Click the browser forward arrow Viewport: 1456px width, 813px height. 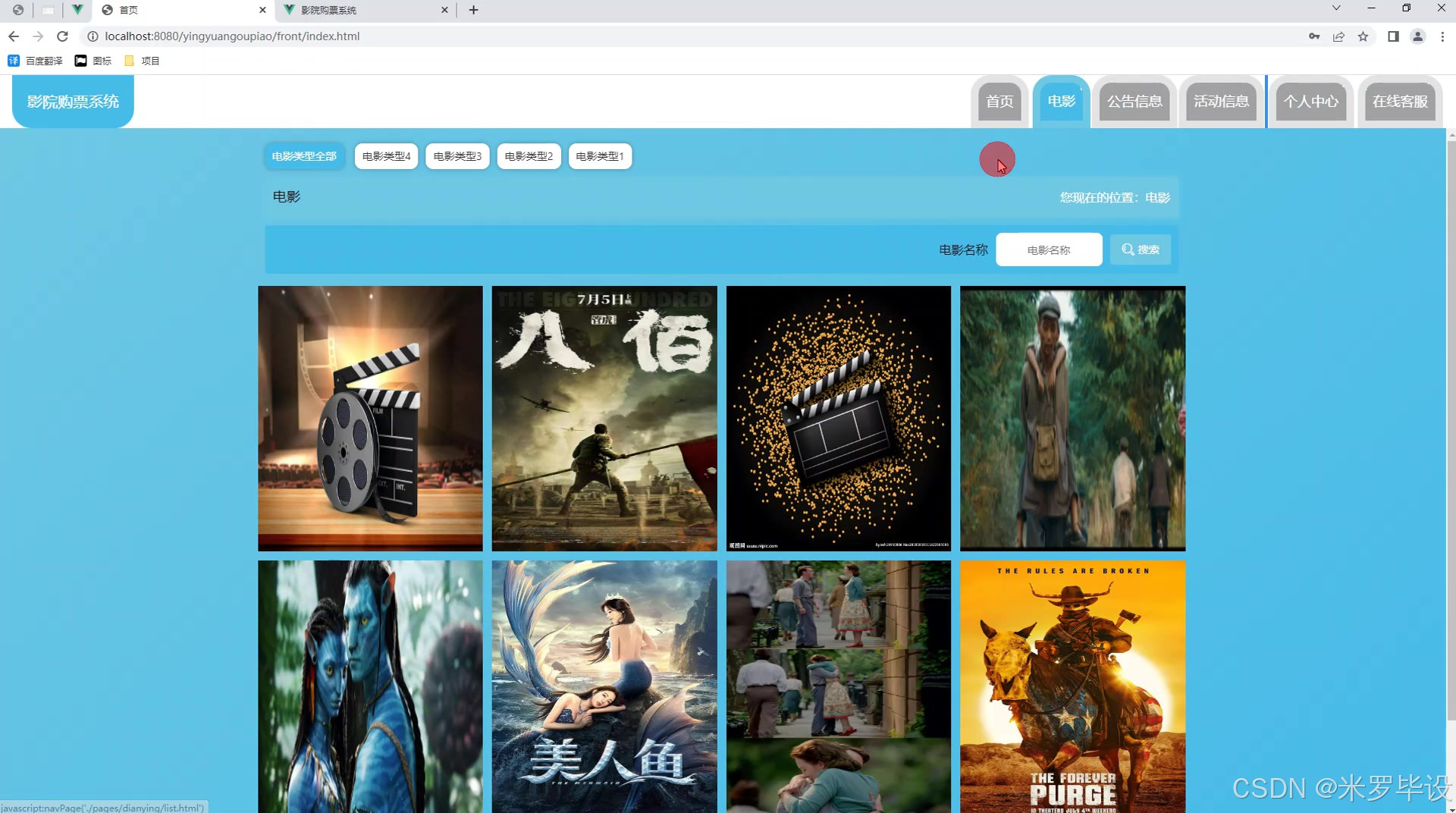[38, 36]
